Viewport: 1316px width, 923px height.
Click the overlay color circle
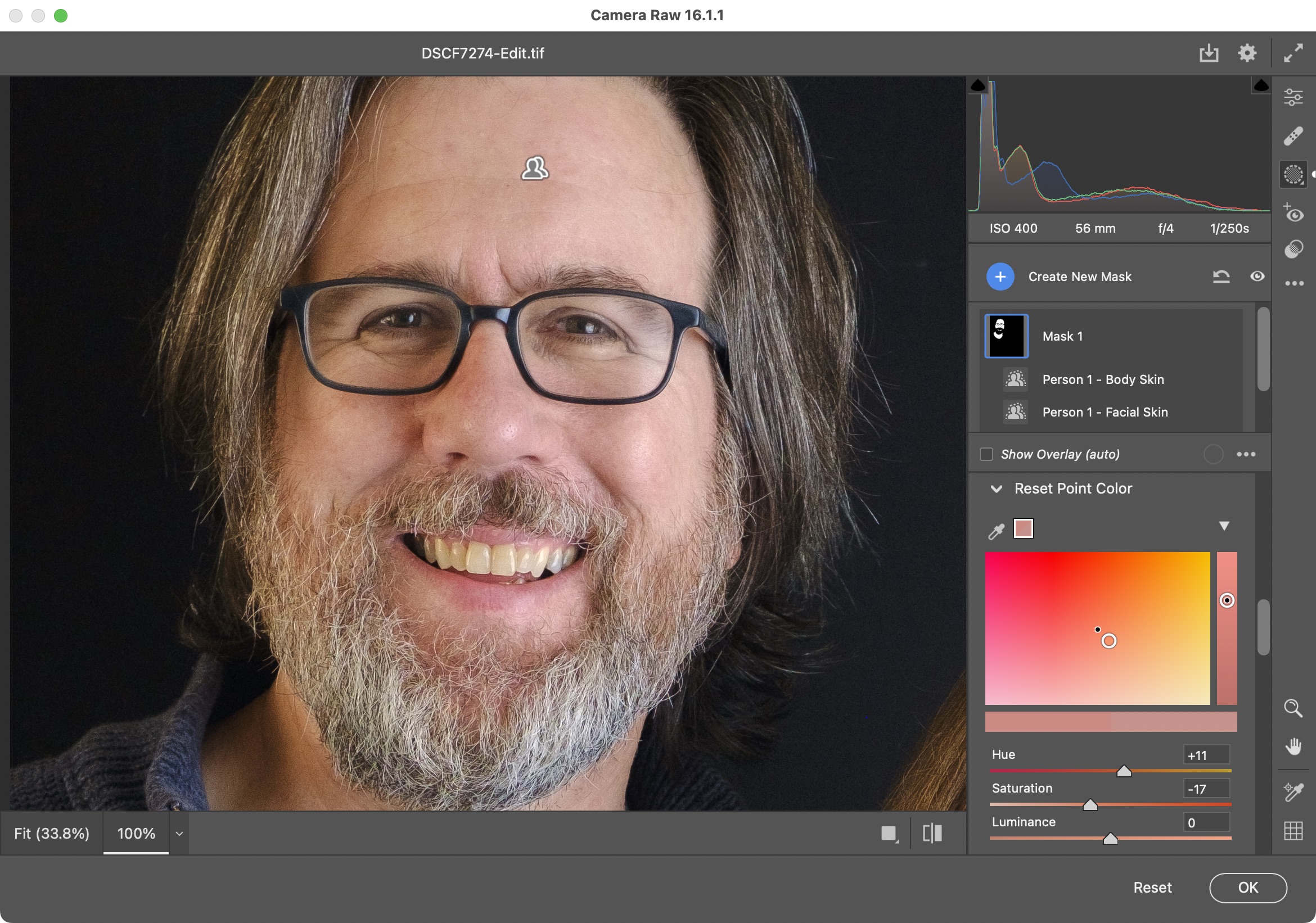(x=1213, y=454)
